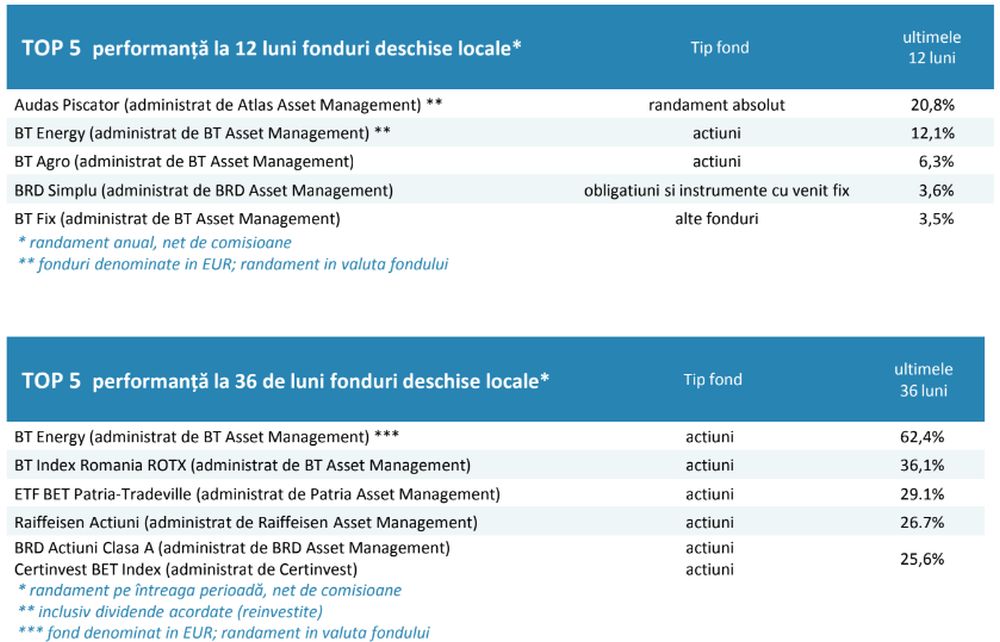This screenshot has width=1000, height=642.
Task: Click 'actiuni' type in Raiffeisen Actiuni row
Action: (x=709, y=522)
